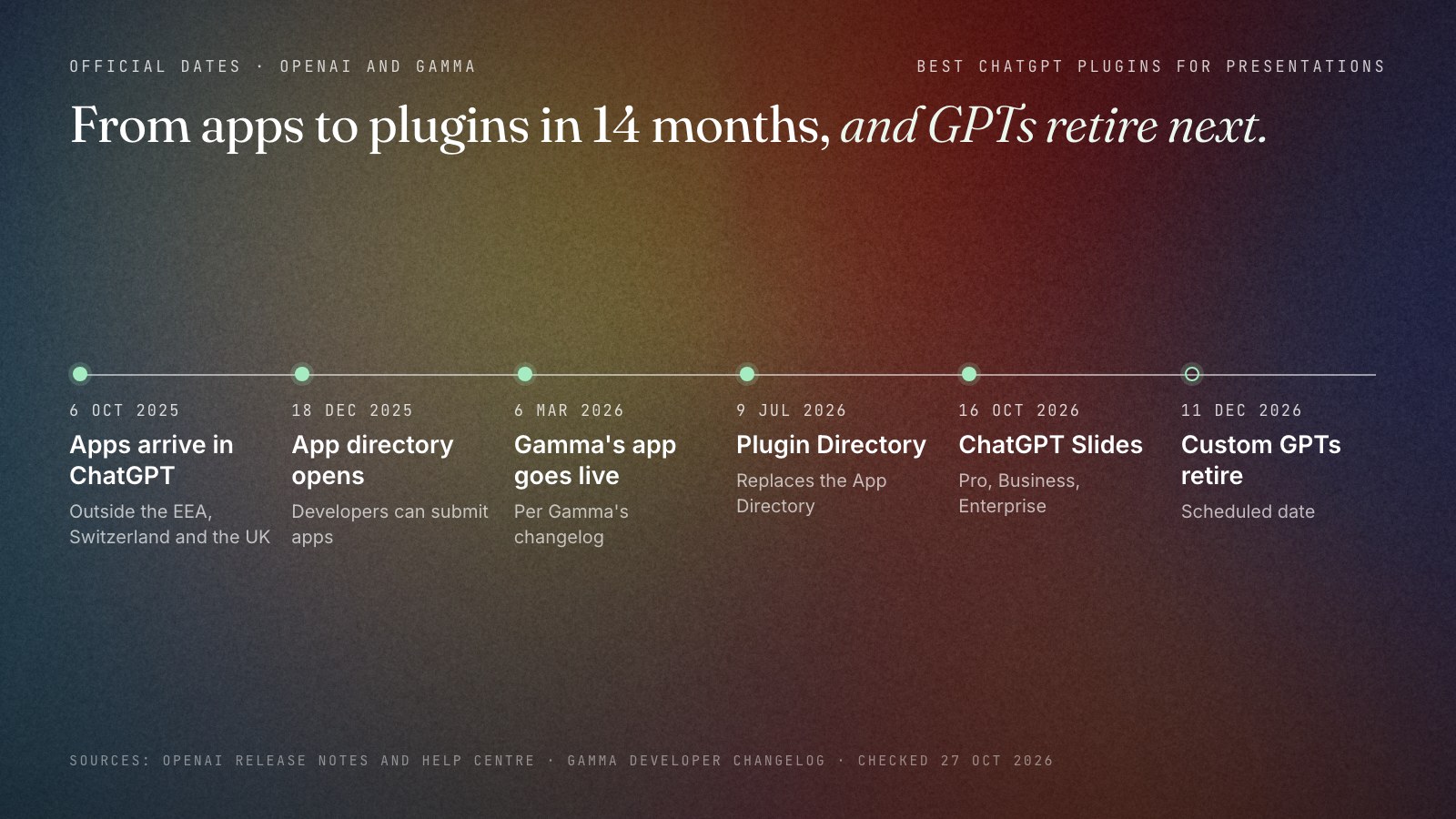
Task: Select the '11 DEC 2026' date label
Action: [x=1241, y=410]
